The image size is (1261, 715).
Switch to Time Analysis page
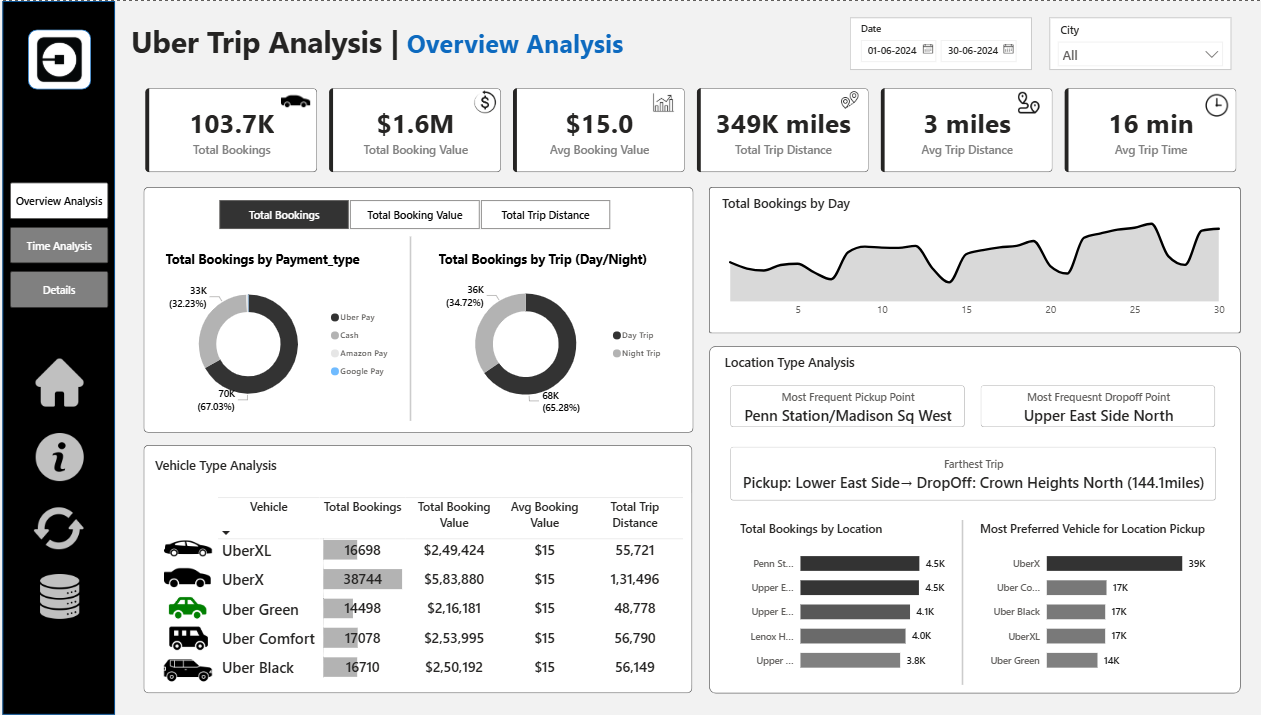tap(59, 246)
